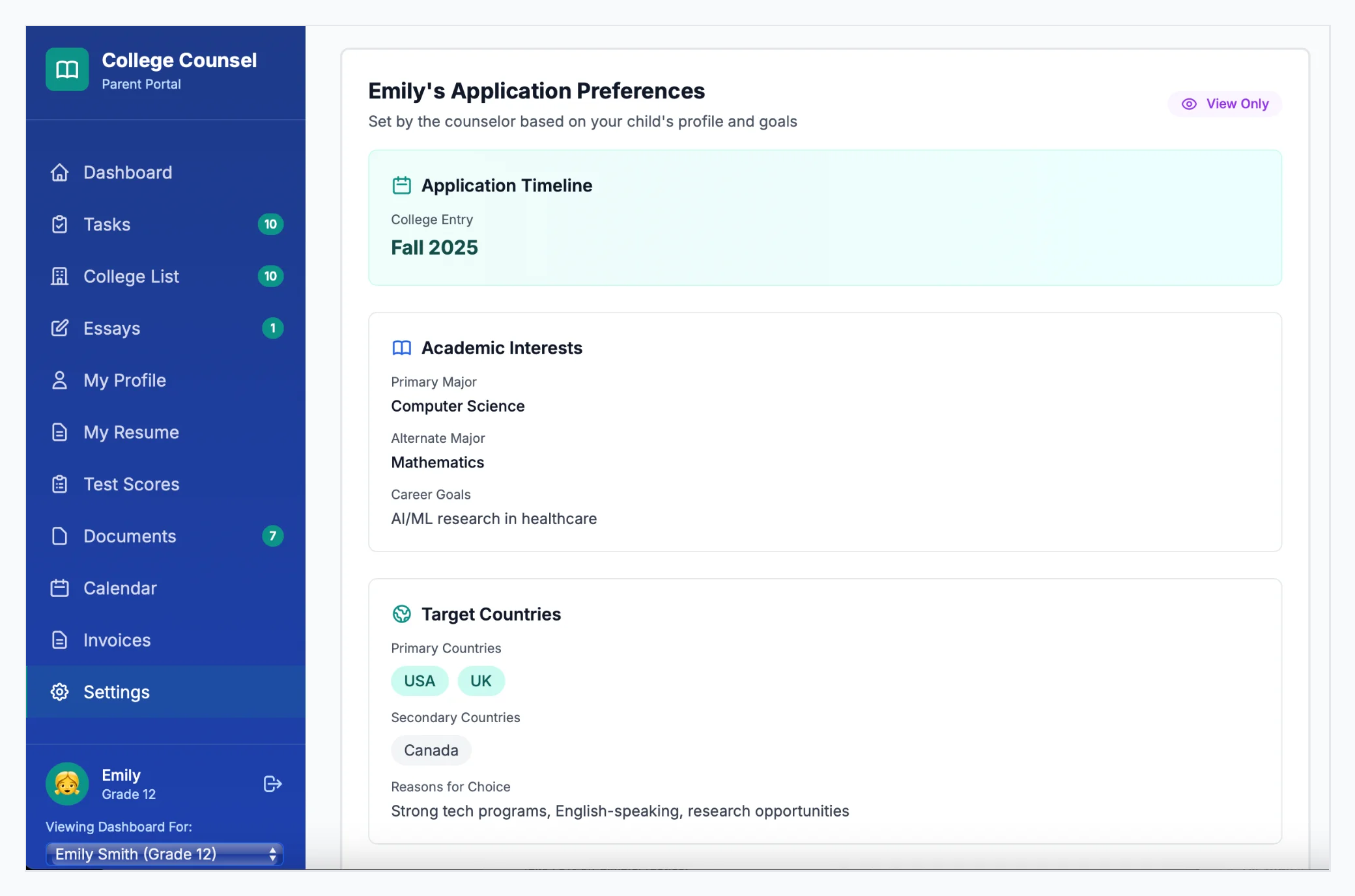Click the logout arrow icon beside Emily
This screenshot has height=896, width=1355.
(x=272, y=784)
